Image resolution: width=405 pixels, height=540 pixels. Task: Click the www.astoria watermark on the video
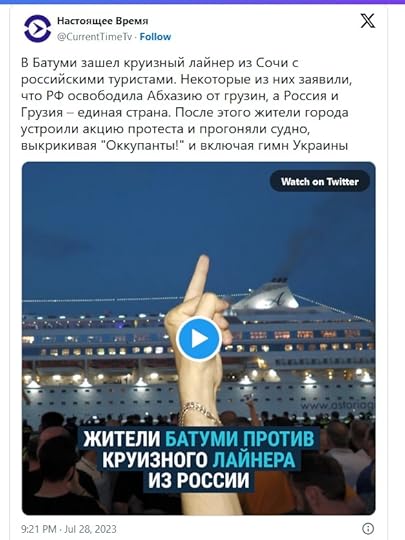[338, 406]
